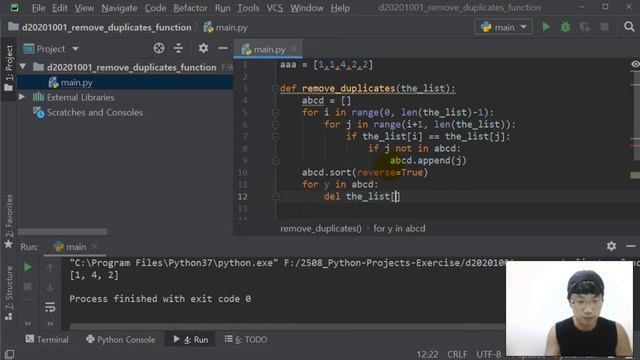This screenshot has height=360, width=640.
Task: Open the Navigate menu
Action: coord(119,8)
